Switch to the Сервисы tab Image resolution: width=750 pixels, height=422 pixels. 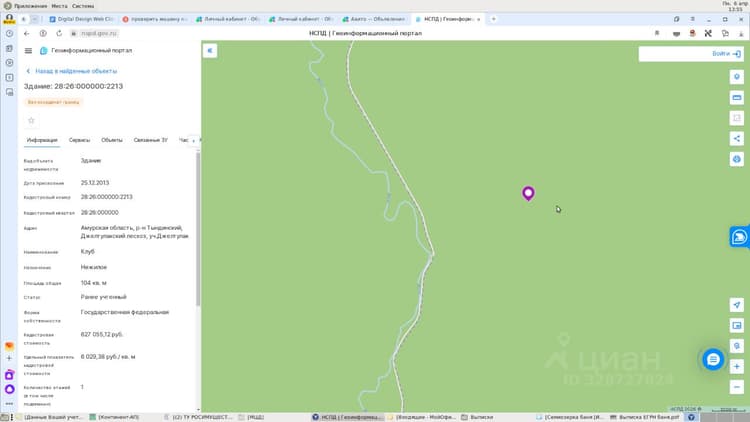point(79,140)
